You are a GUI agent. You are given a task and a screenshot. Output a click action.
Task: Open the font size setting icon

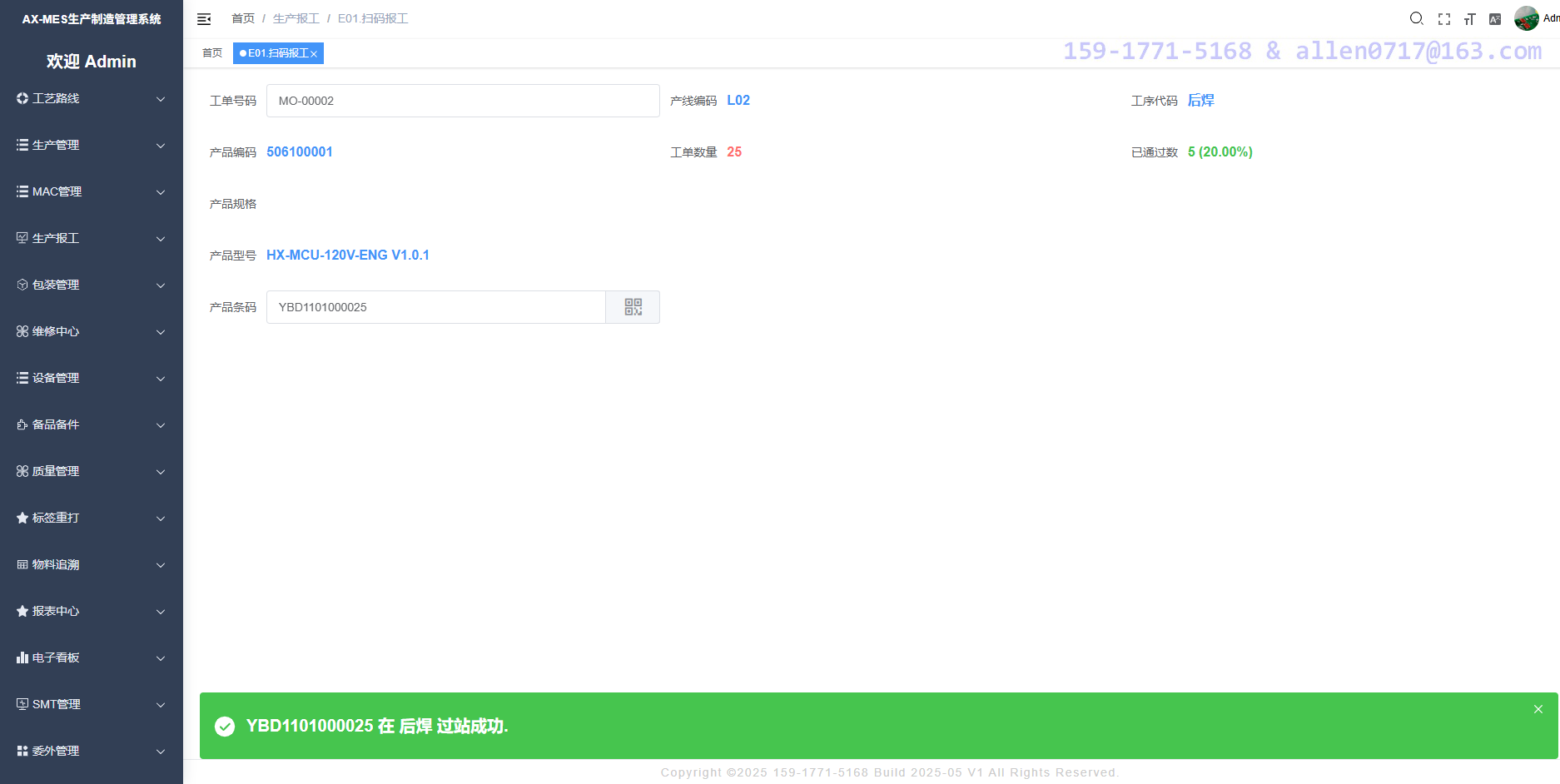[1470, 18]
